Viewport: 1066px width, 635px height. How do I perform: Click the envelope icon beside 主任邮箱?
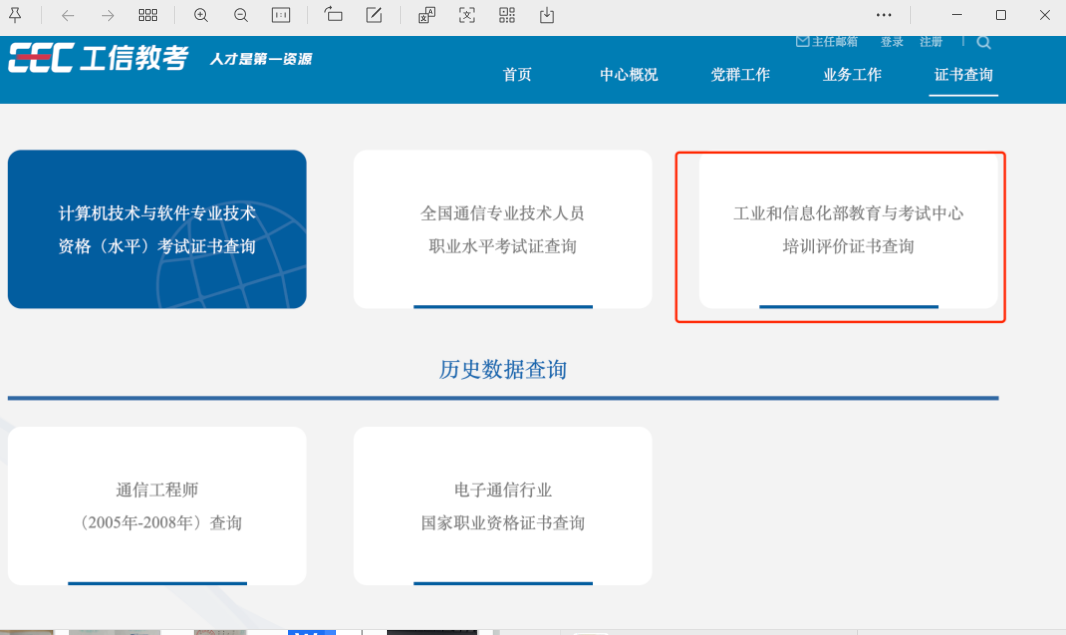tap(802, 41)
